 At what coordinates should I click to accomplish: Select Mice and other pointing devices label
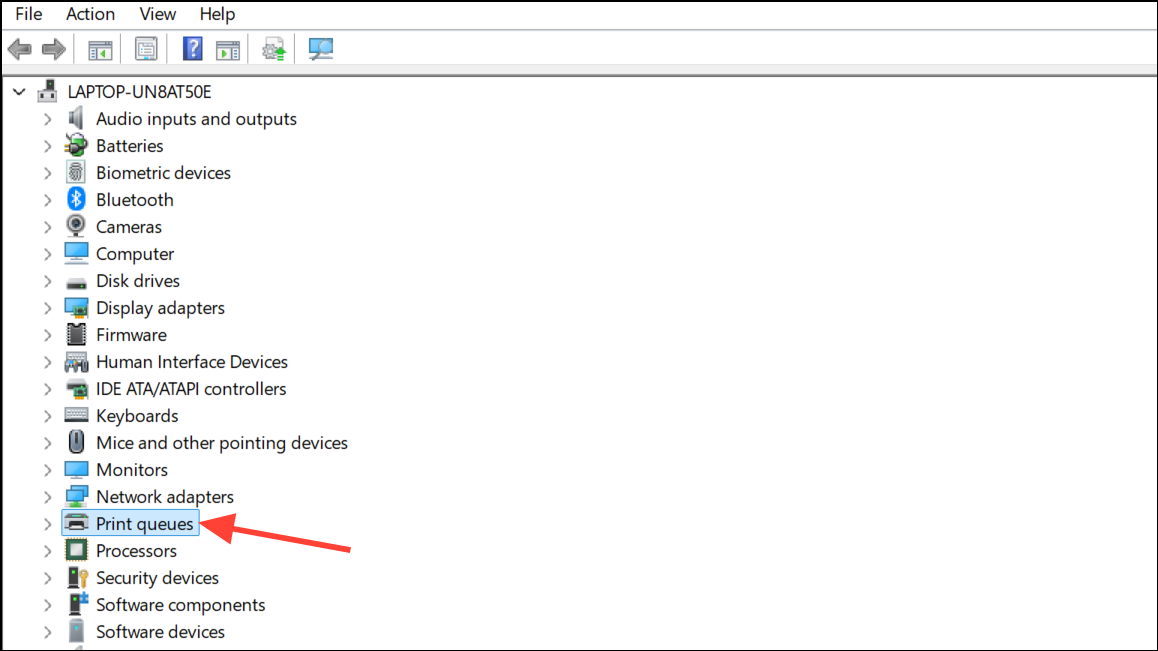coord(222,443)
